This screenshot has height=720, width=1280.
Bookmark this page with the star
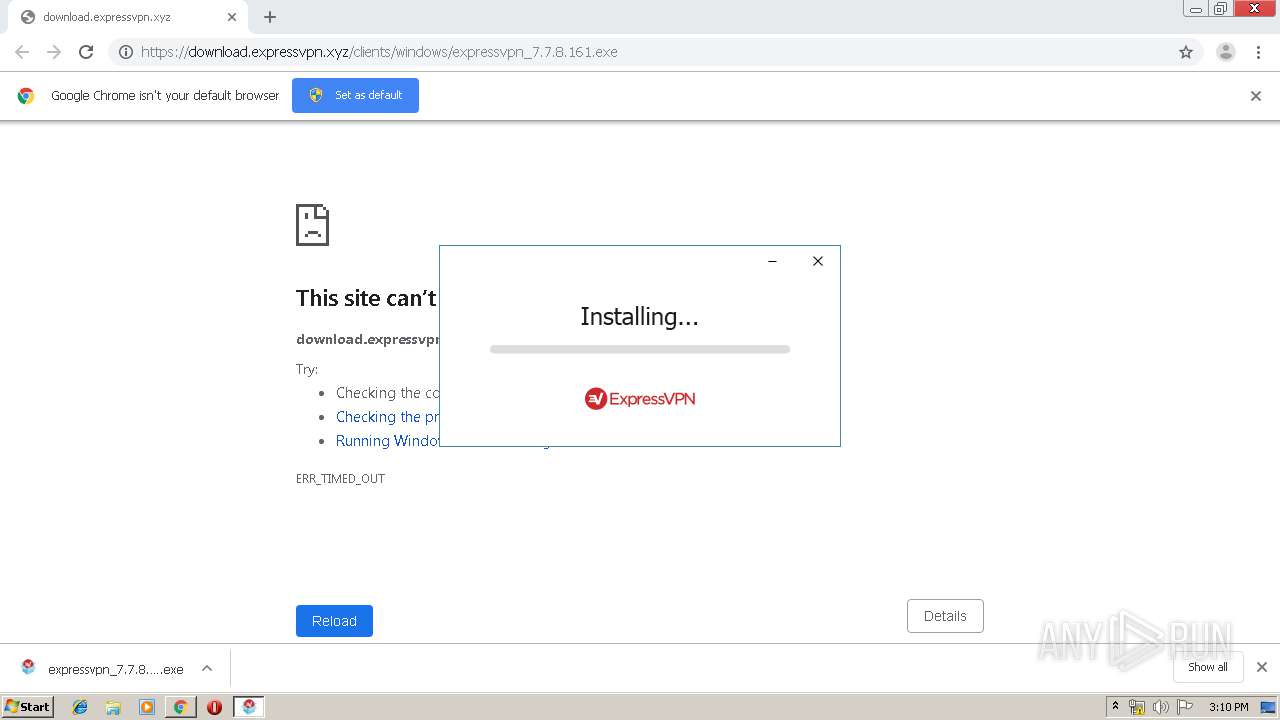pos(1186,52)
